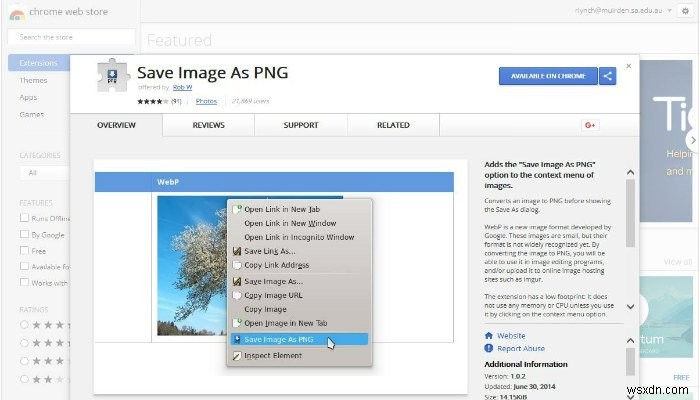The height and width of the screenshot is (400, 700).
Task: Click the share icon button
Action: click(x=608, y=76)
